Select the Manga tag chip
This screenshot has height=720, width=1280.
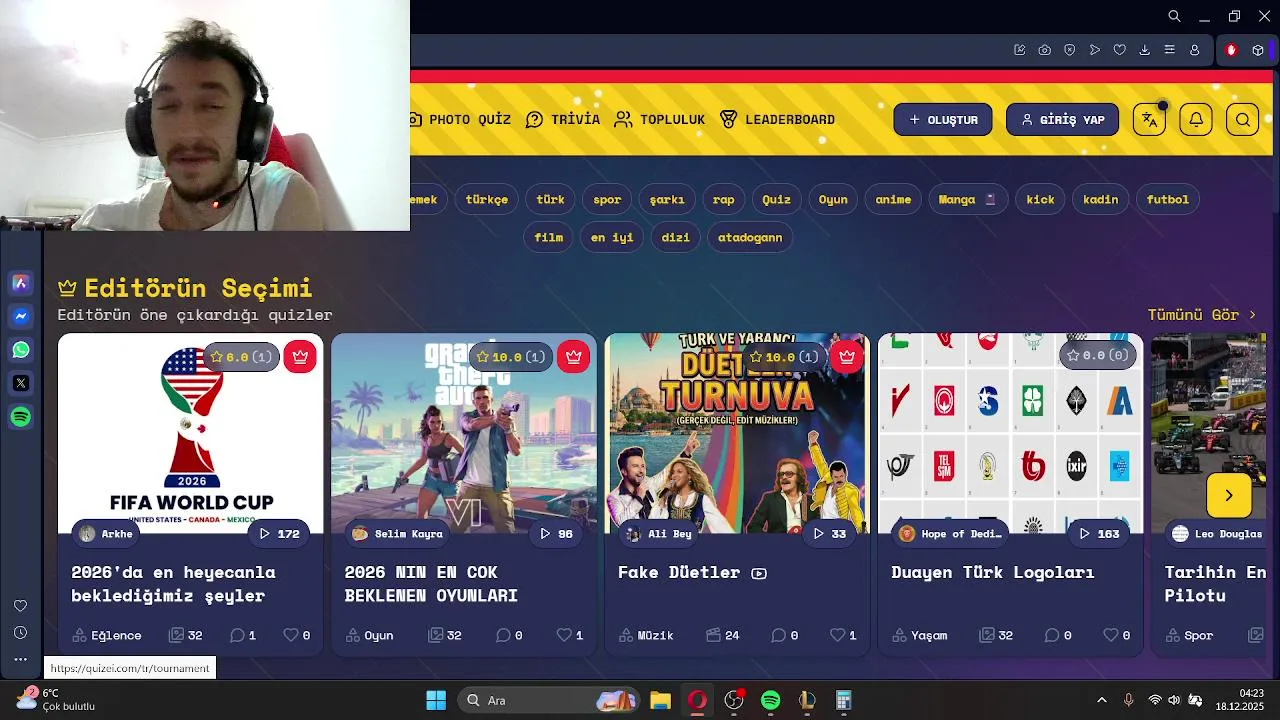tap(967, 200)
